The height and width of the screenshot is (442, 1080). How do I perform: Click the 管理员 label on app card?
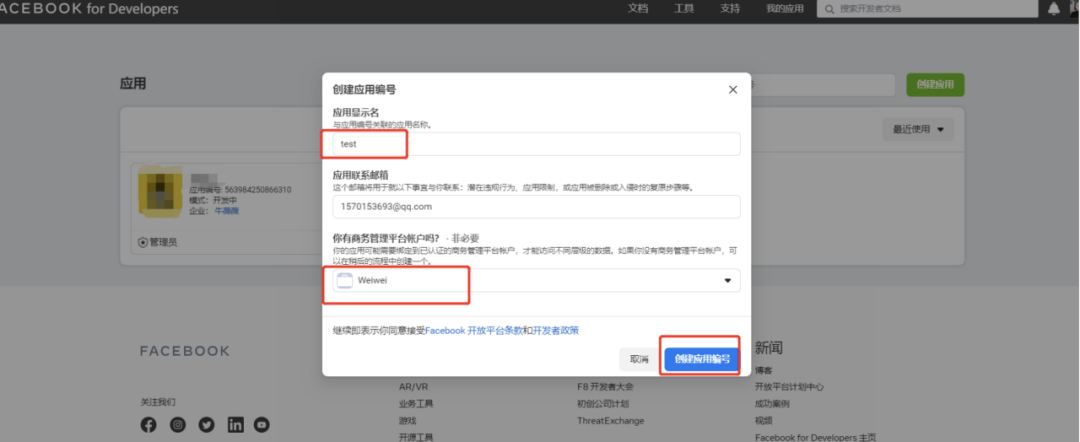[x=164, y=242]
